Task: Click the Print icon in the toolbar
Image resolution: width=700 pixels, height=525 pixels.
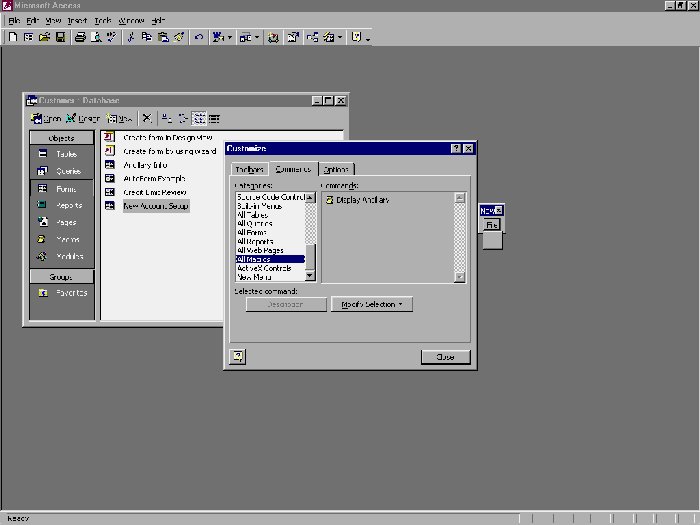Action: [79, 37]
